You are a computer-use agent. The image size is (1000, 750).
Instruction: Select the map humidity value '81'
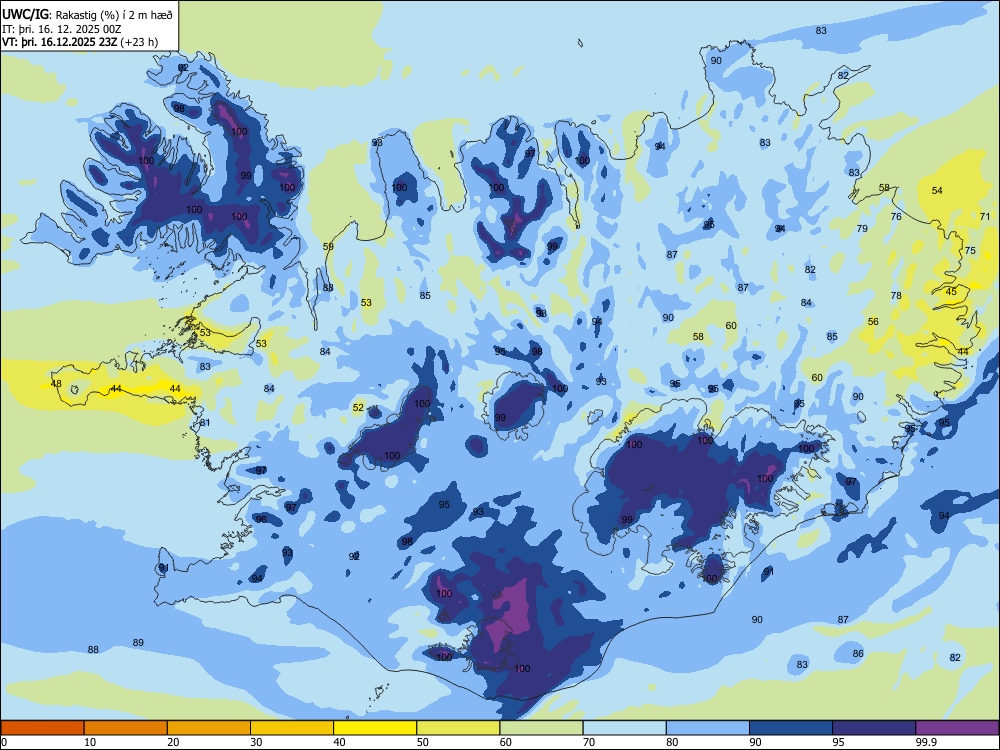[x=205, y=423]
